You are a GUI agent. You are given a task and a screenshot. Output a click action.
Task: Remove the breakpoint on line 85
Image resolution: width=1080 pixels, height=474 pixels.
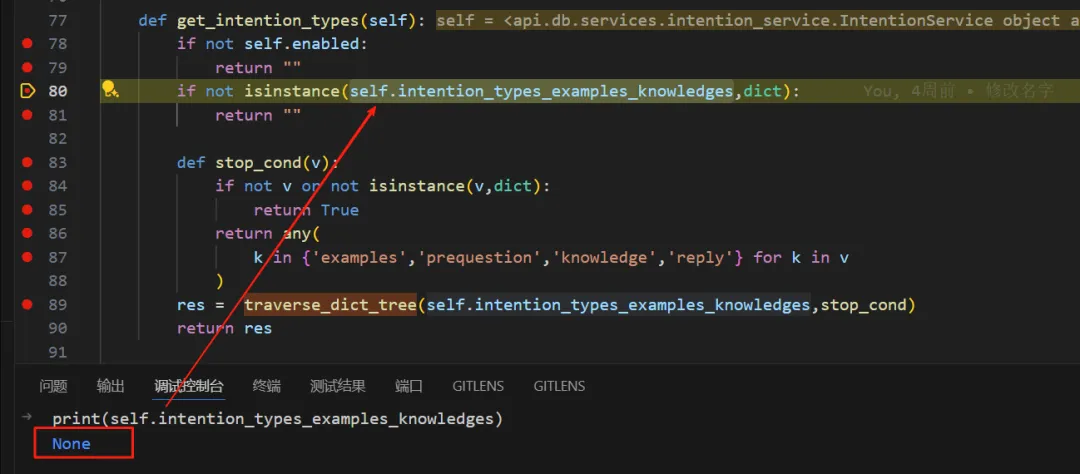pos(27,209)
